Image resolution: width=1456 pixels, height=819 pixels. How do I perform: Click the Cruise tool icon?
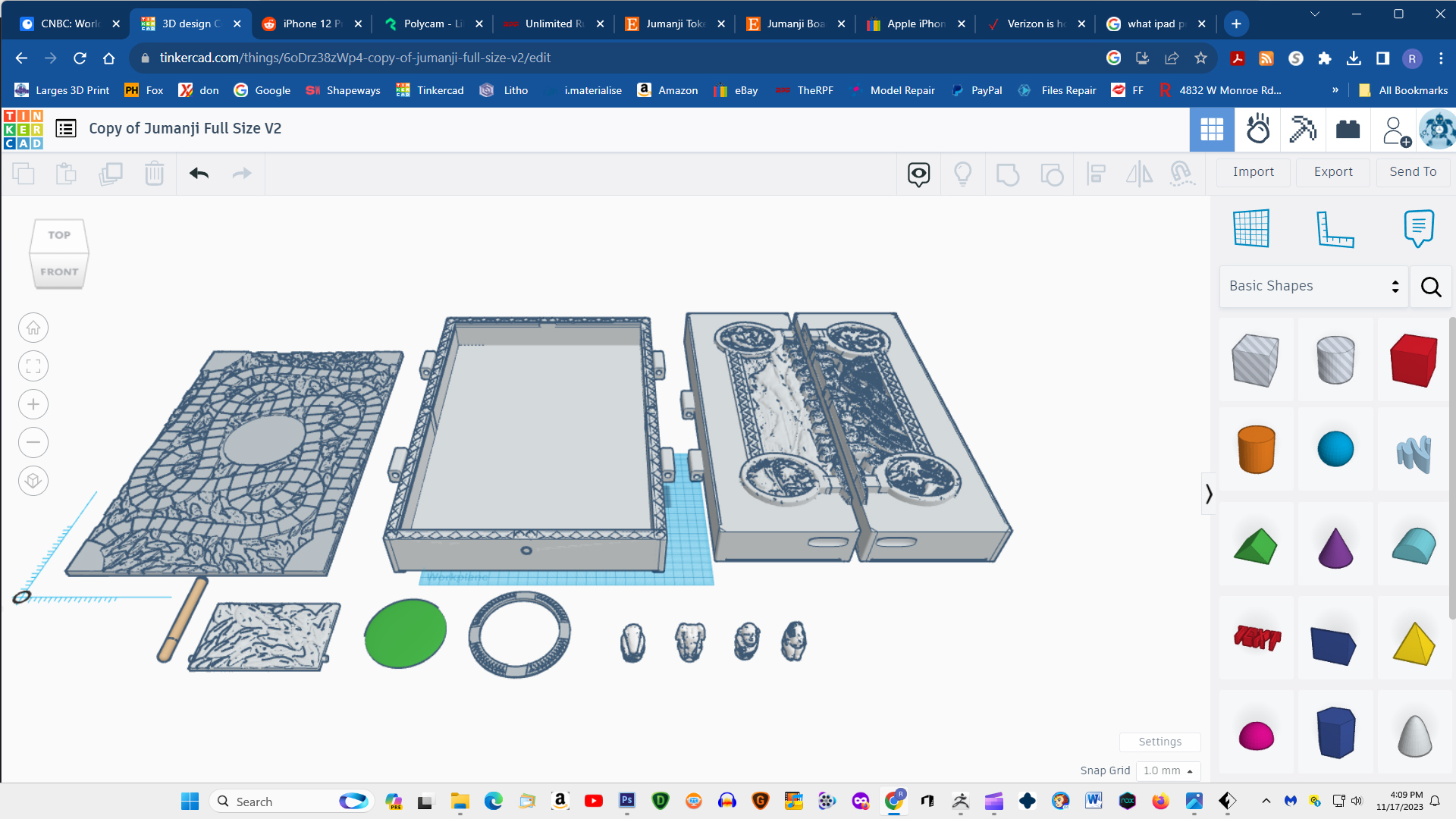pos(1182,174)
